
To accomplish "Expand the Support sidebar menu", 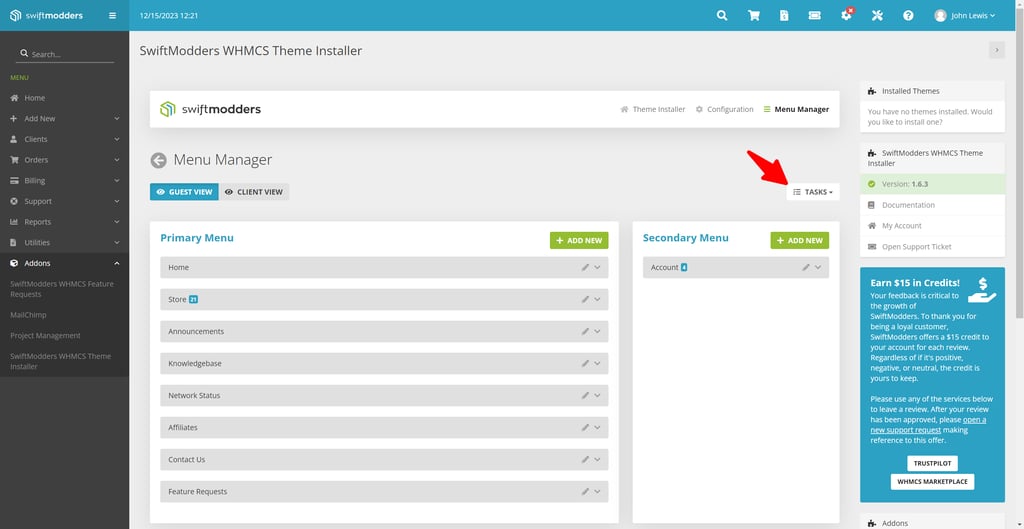I will [x=64, y=201].
